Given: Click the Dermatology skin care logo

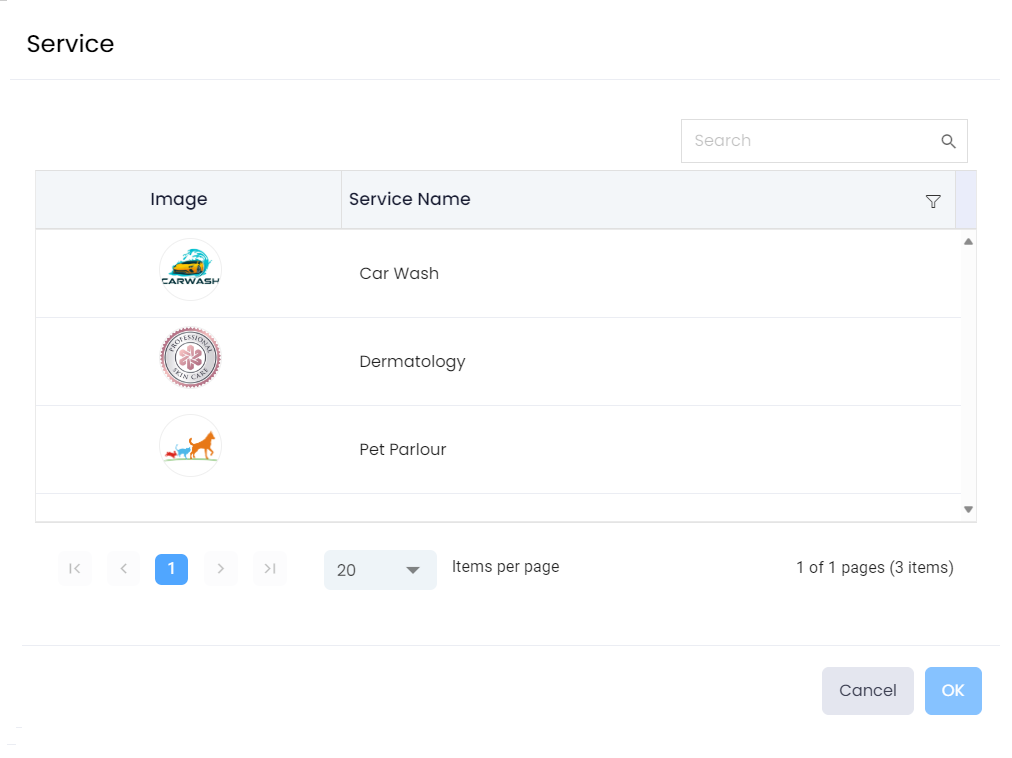Looking at the screenshot, I should click(x=190, y=358).
